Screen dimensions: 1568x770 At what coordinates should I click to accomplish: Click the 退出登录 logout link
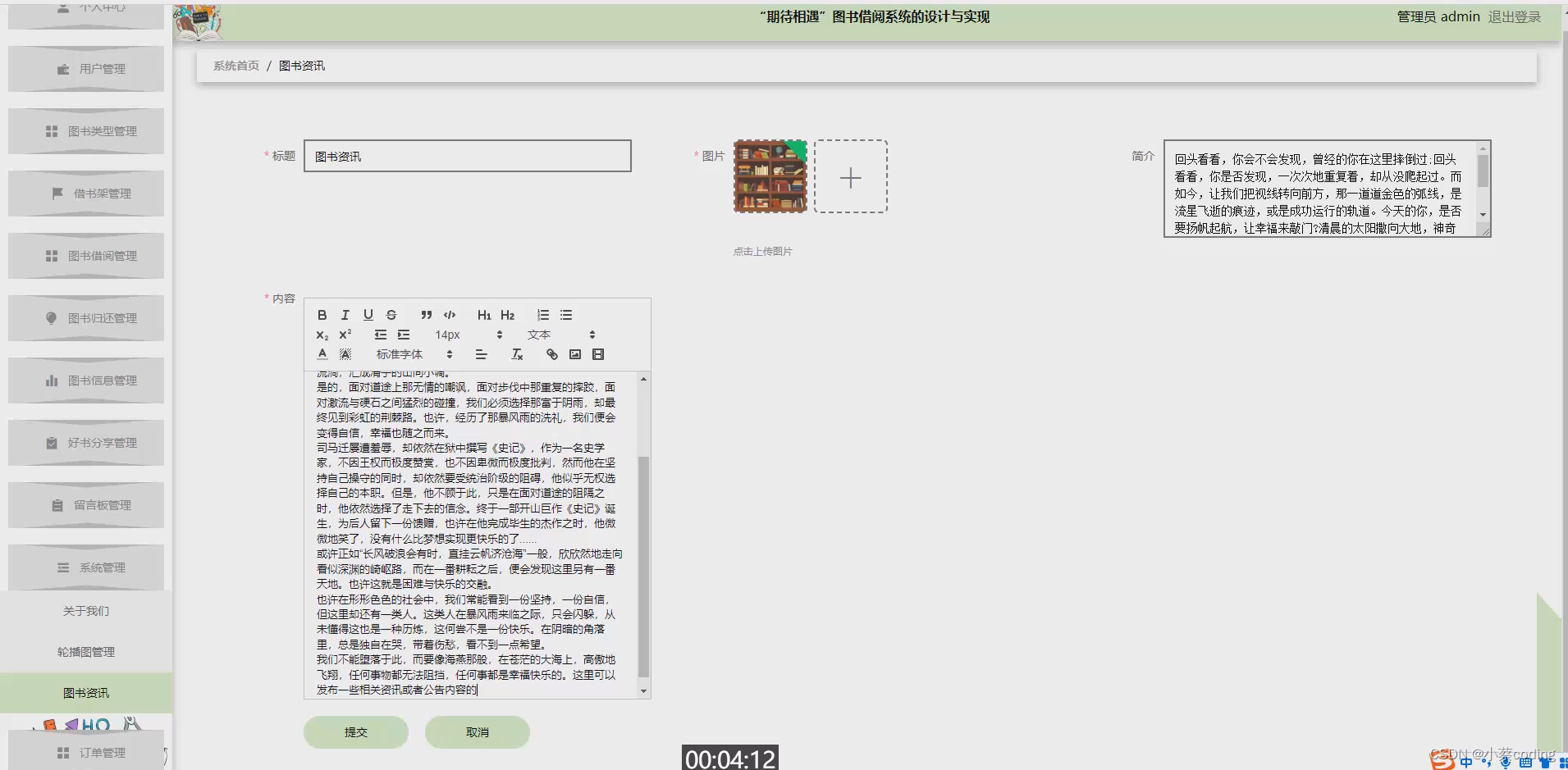pyautogui.click(x=1514, y=16)
